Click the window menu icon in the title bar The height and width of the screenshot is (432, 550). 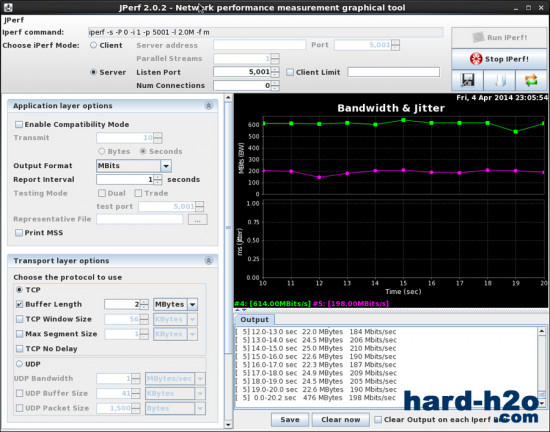[x=8, y=7]
